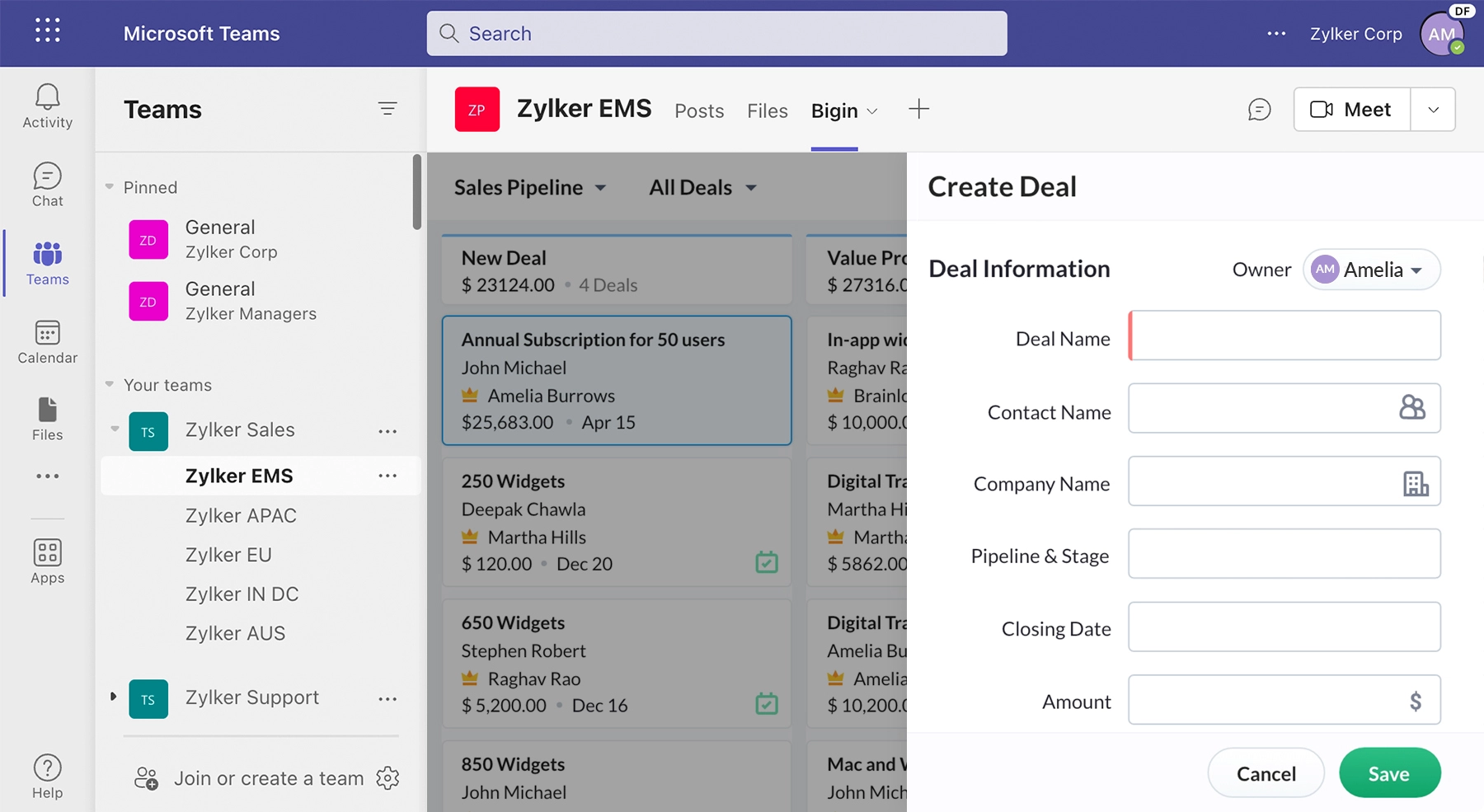Open Zylker APAC channel

point(241,516)
